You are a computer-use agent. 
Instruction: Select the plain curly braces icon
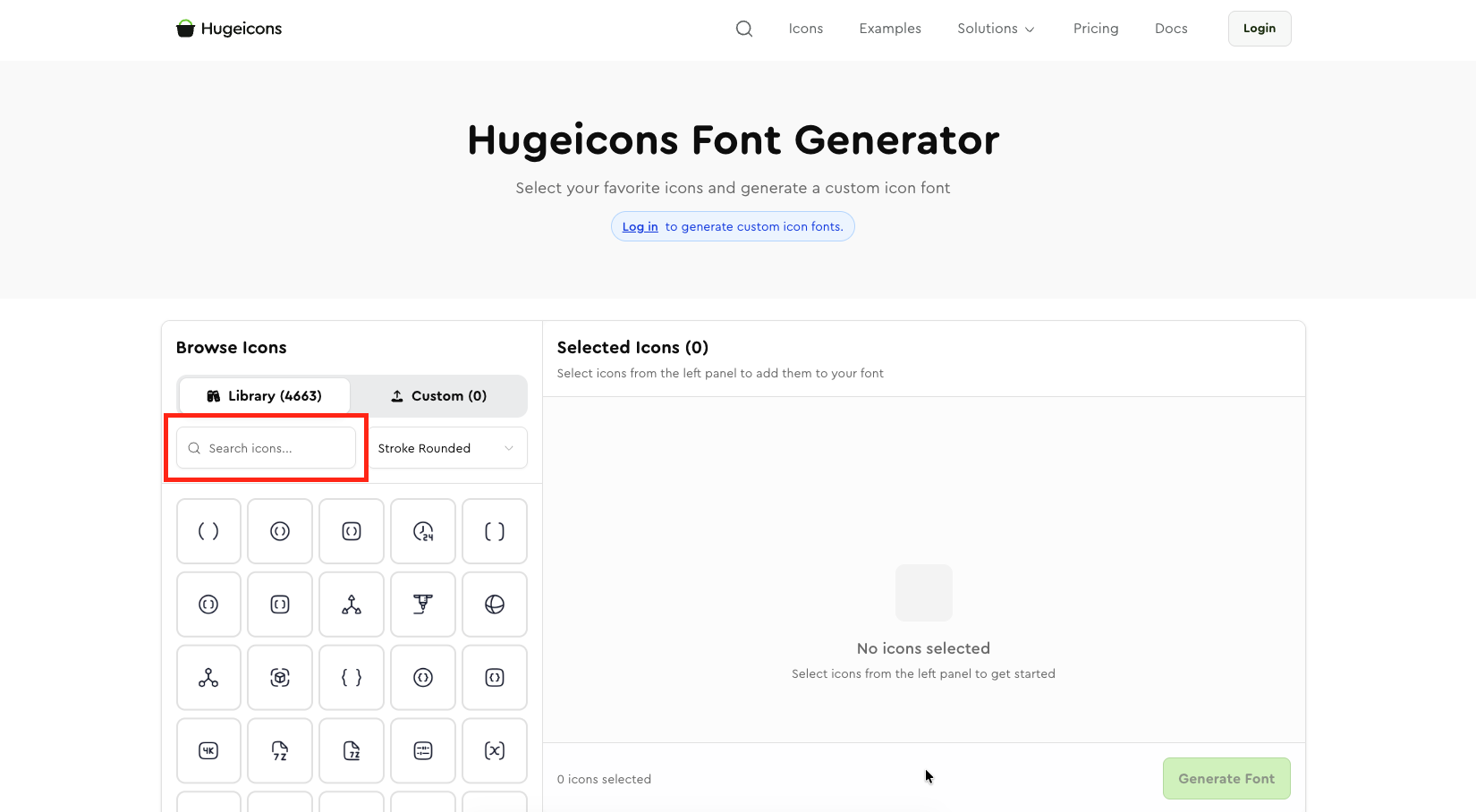[352, 678]
